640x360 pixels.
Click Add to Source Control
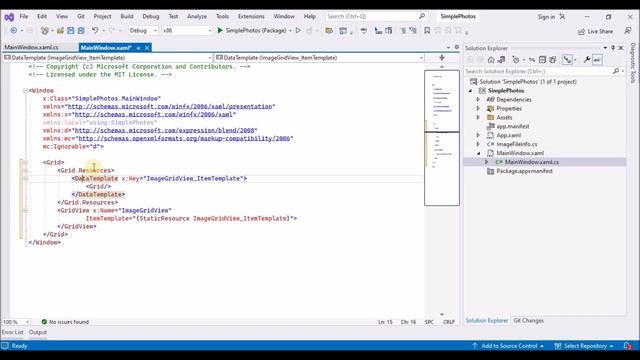click(509, 346)
